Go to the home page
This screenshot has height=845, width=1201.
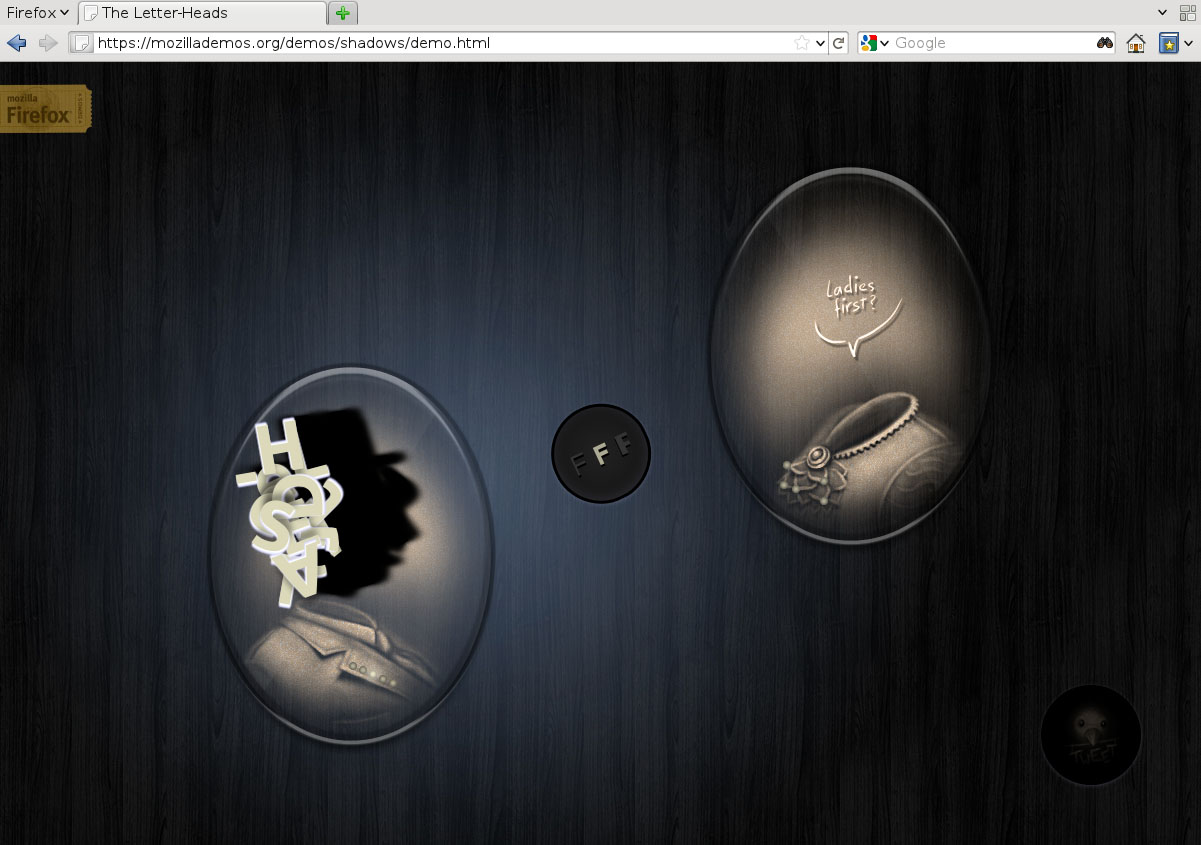pos(1136,43)
